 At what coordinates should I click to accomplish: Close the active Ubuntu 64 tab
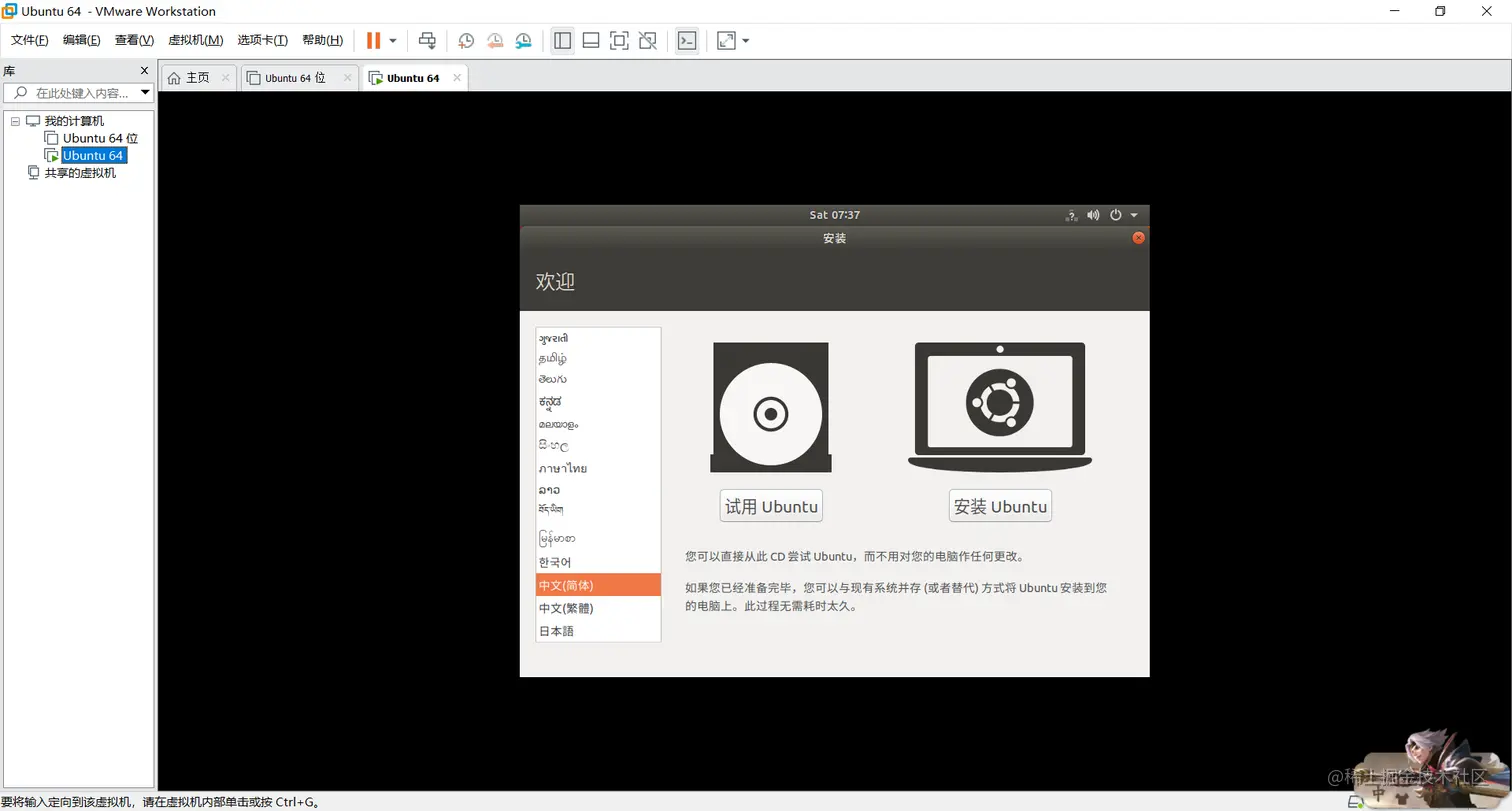pos(457,77)
